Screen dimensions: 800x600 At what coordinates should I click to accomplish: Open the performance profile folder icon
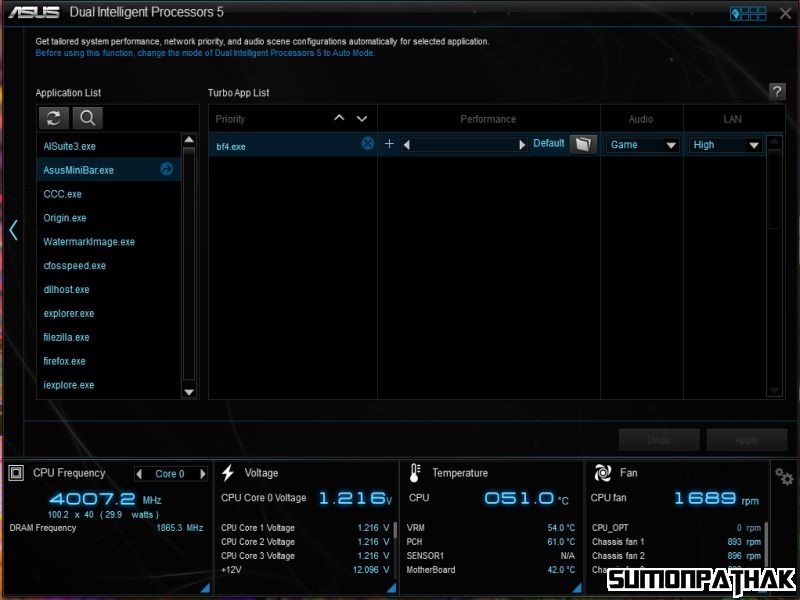click(583, 144)
